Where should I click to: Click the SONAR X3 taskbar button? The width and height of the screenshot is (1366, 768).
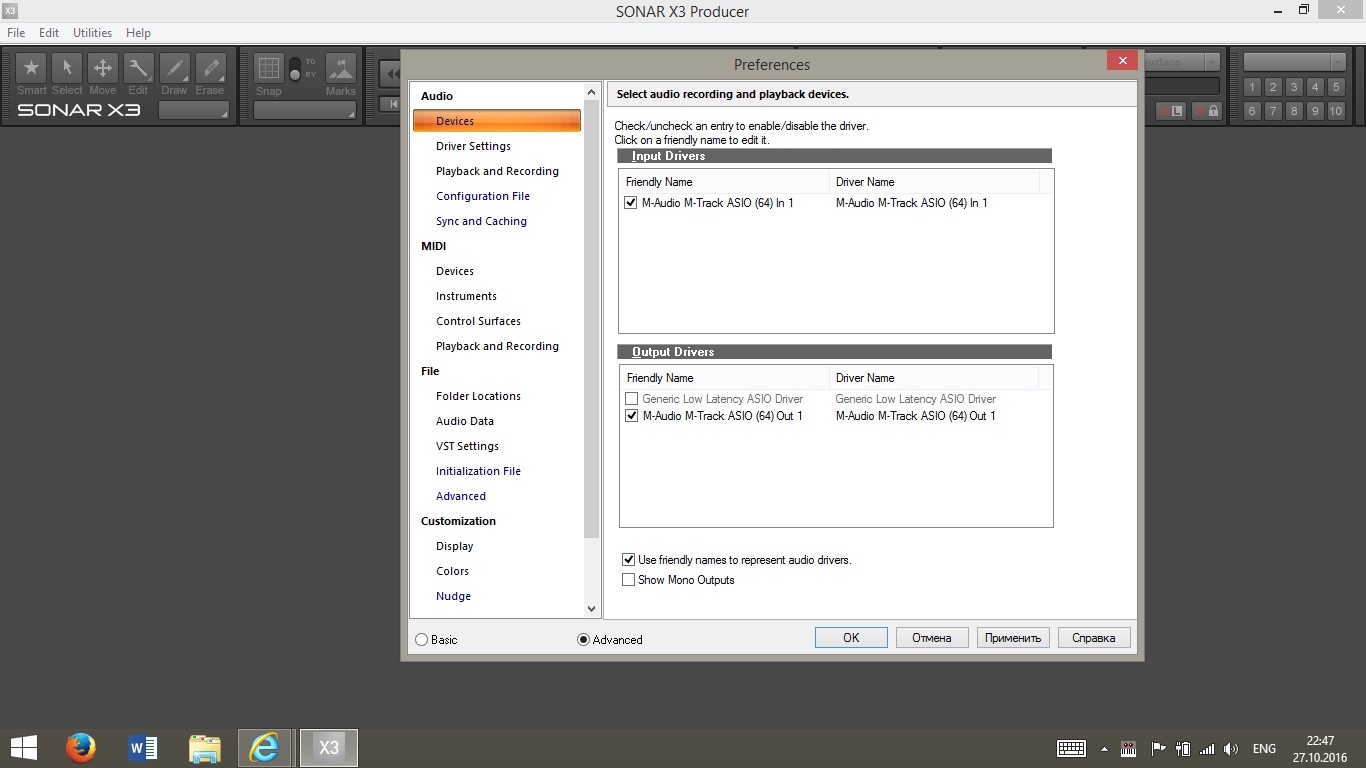(328, 747)
